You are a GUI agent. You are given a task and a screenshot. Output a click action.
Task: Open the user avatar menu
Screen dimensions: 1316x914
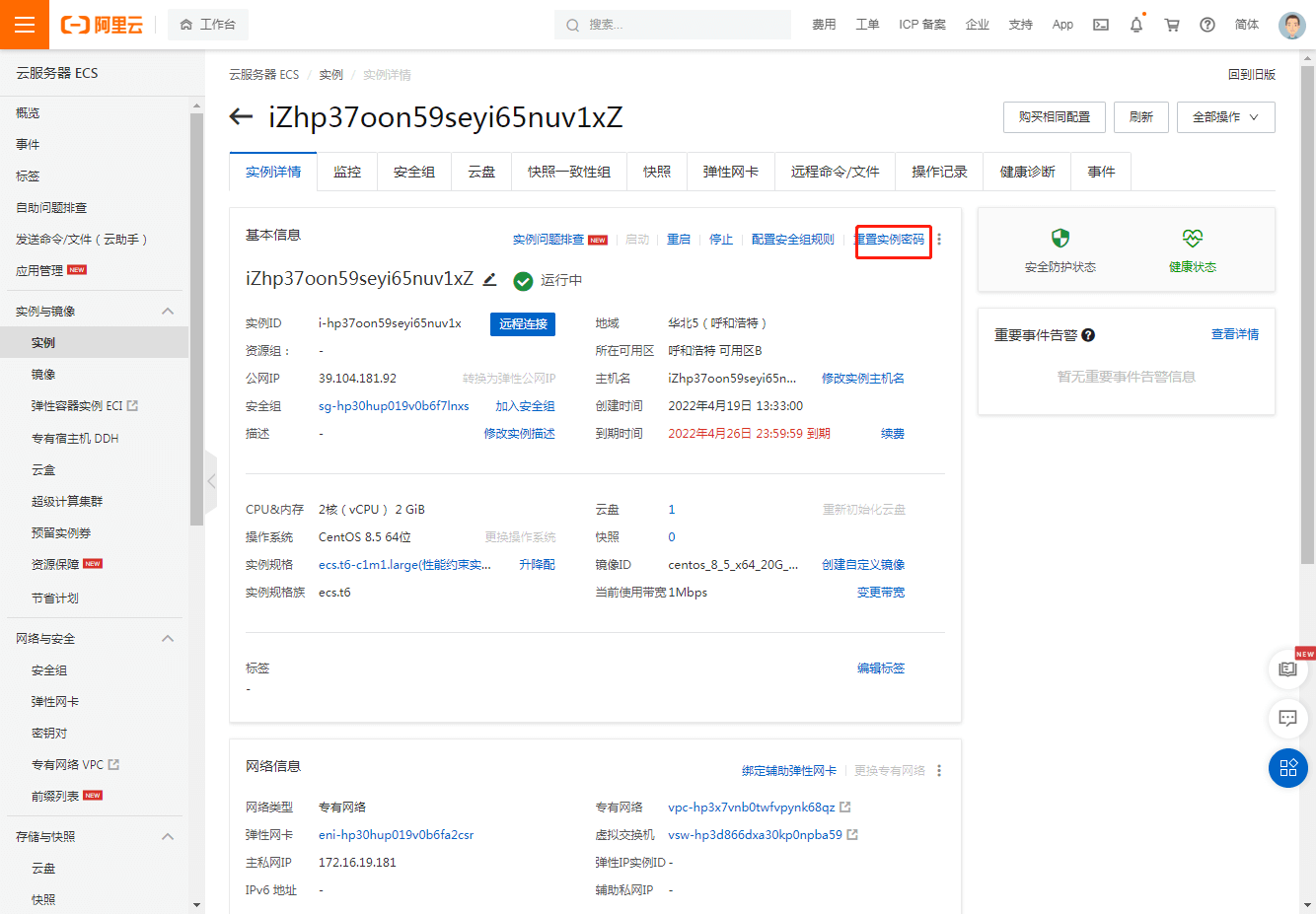click(1292, 25)
